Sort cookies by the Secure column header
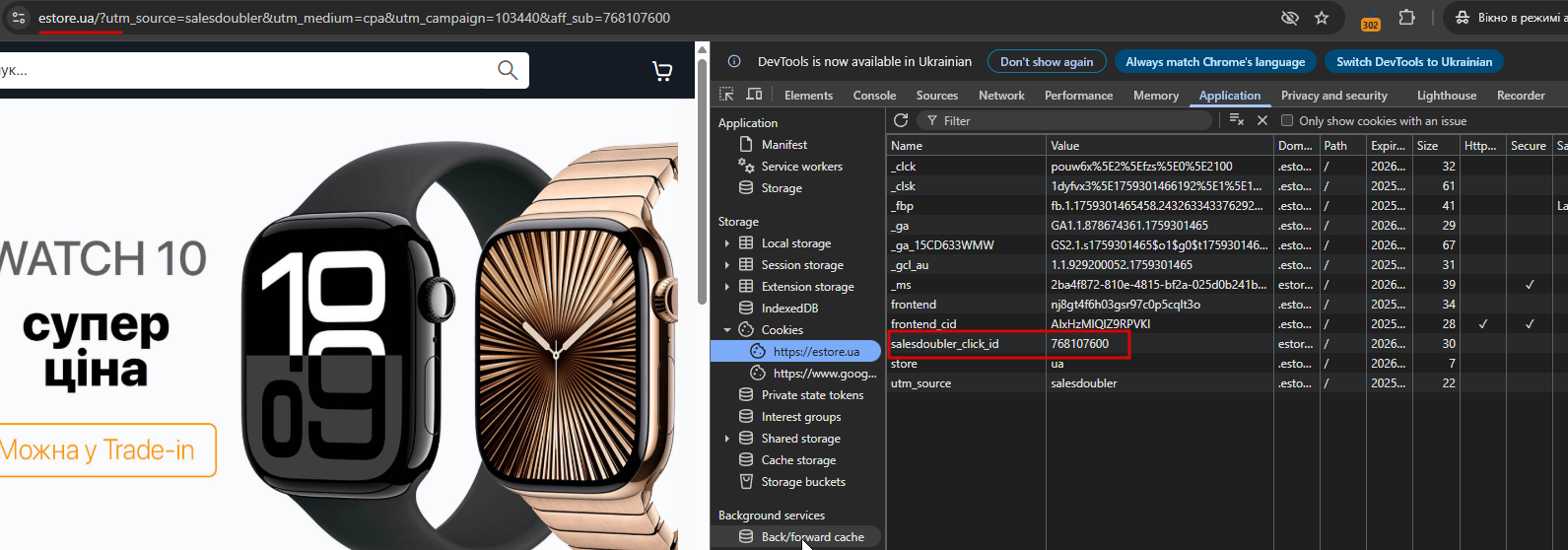This screenshot has width=1568, height=550. [x=1529, y=145]
